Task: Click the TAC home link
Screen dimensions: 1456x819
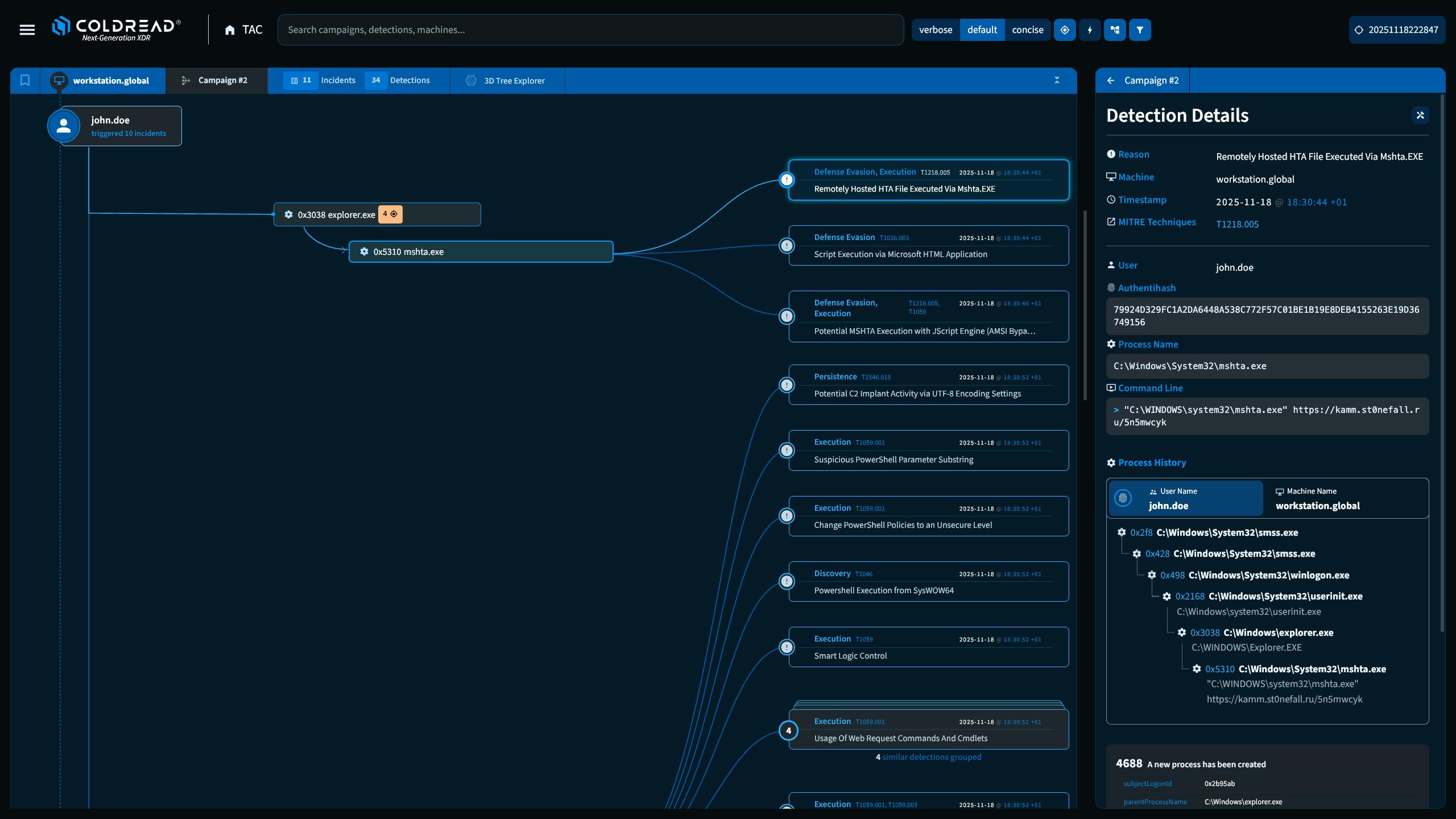Action: point(243,30)
